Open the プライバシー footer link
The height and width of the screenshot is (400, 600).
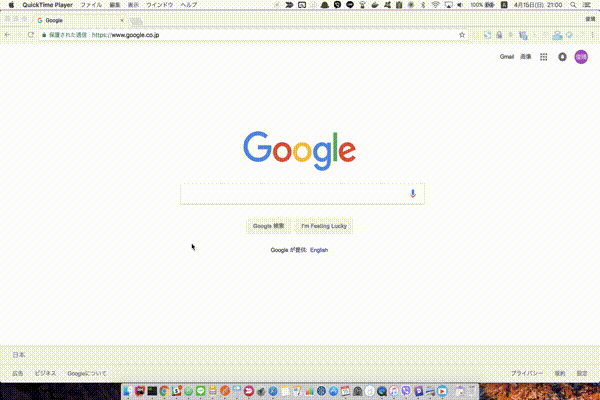point(527,373)
